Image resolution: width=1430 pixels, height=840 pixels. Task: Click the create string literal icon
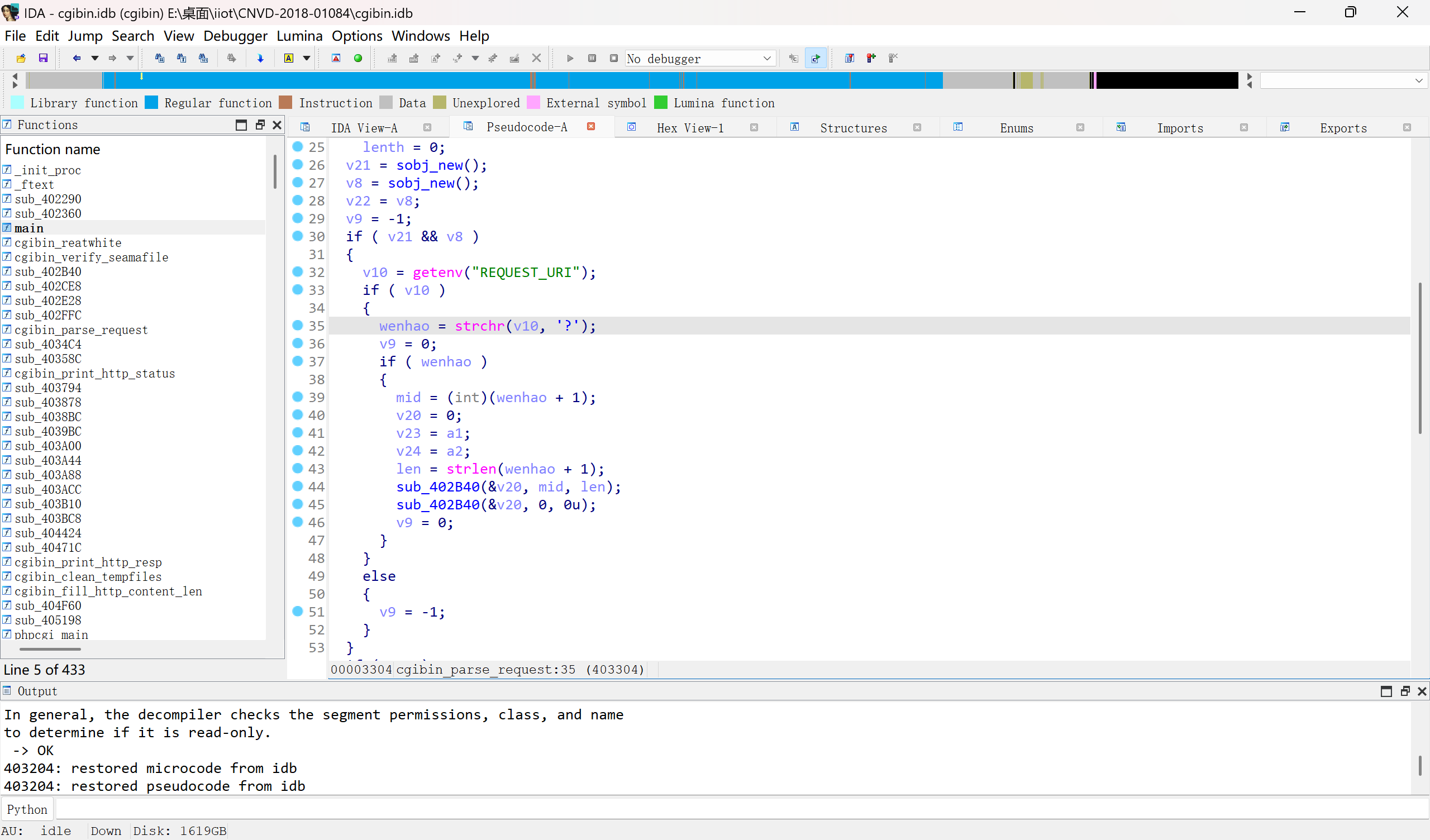436,58
